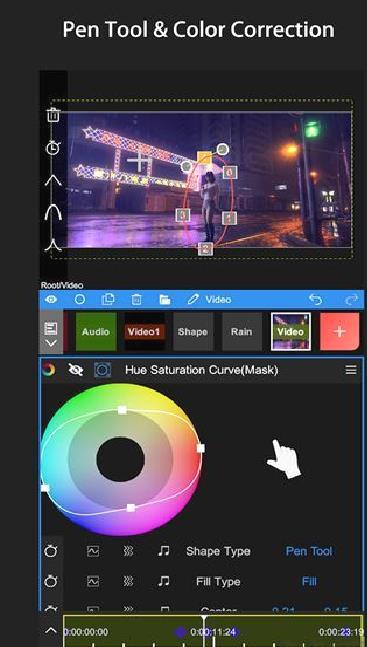
Task: Tap the white crosshair anchor in preview
Action: (140, 162)
